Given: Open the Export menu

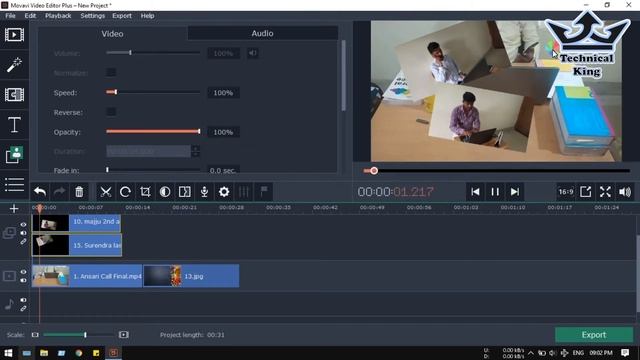Looking at the screenshot, I should (122, 16).
